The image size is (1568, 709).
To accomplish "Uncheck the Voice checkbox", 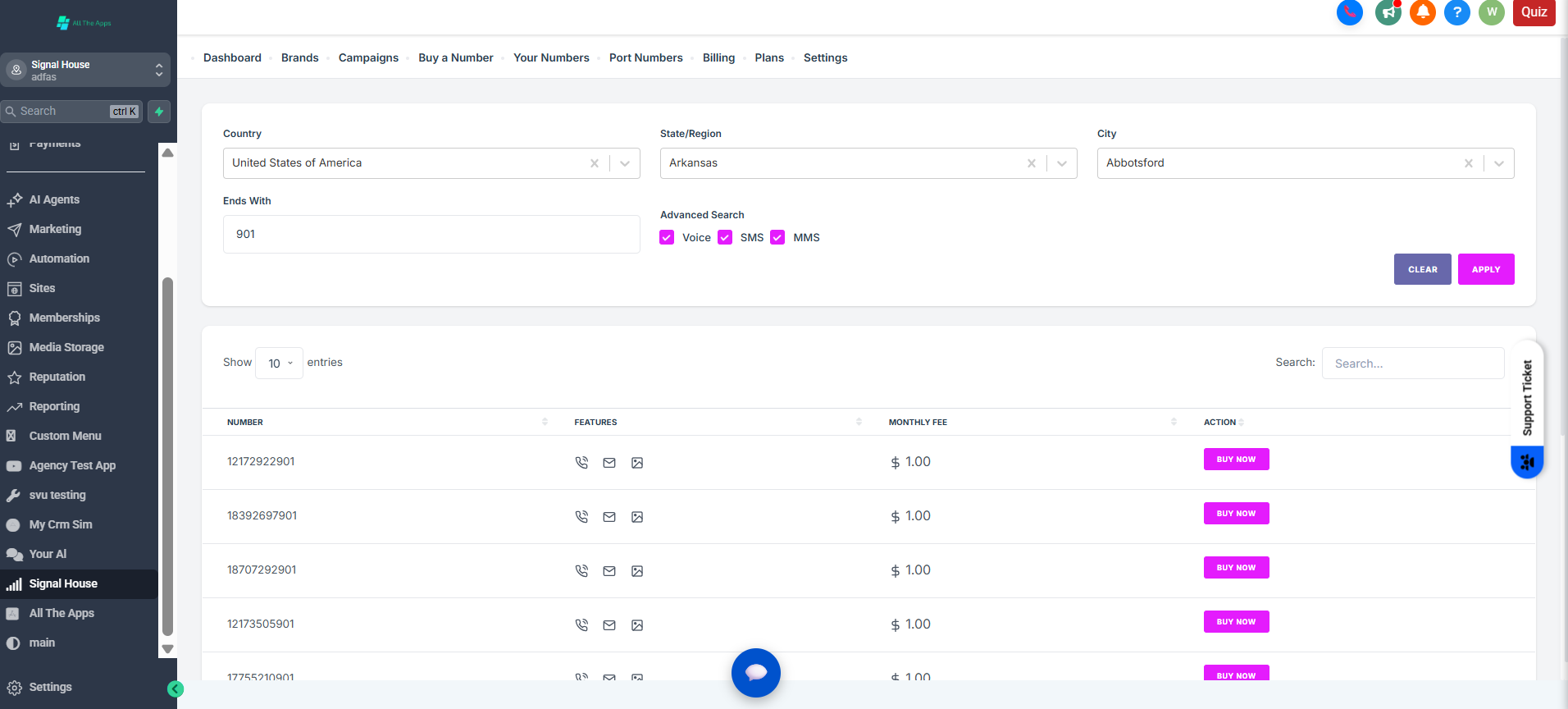I will pos(667,238).
